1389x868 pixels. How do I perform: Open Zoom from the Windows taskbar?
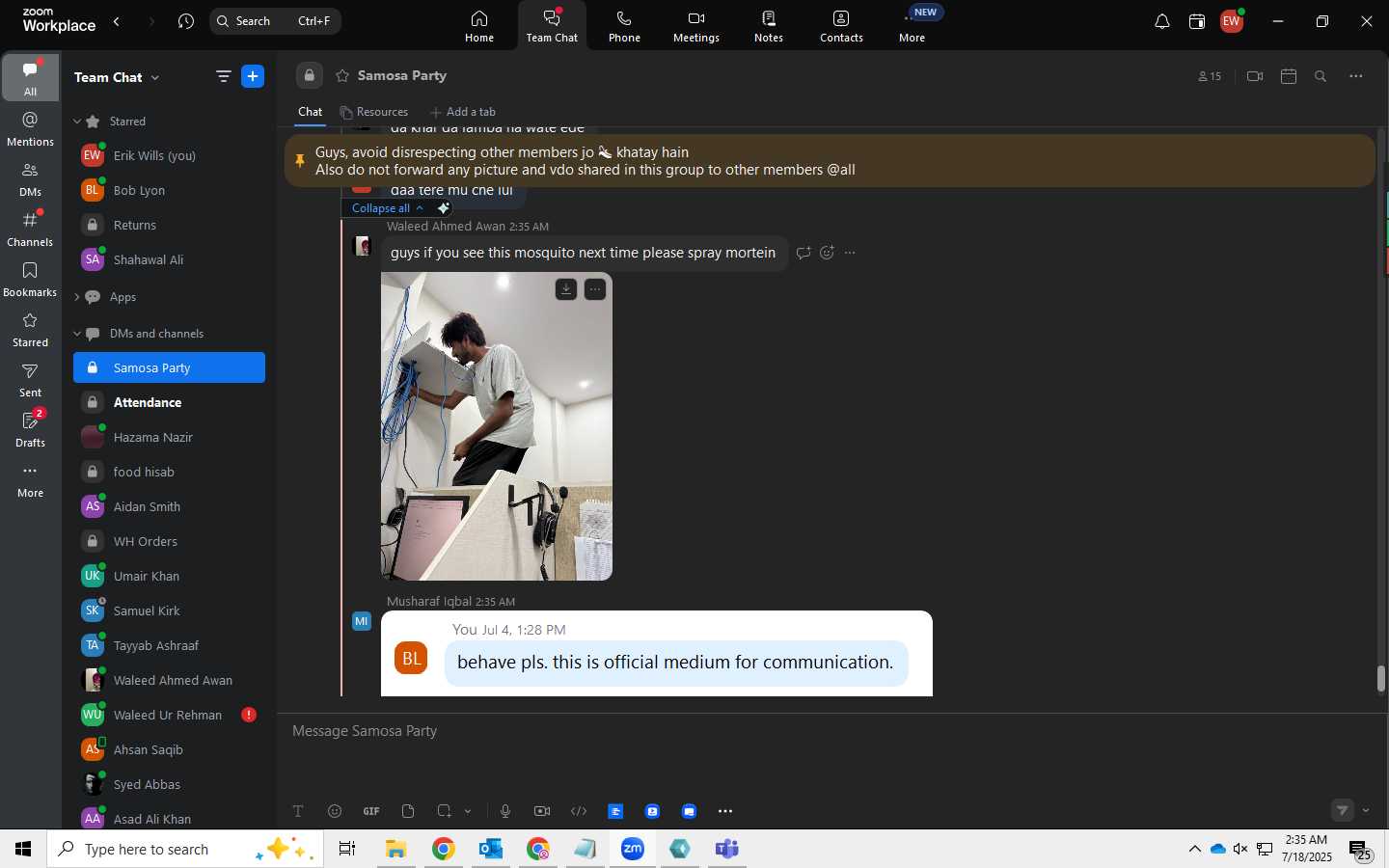coord(633,849)
